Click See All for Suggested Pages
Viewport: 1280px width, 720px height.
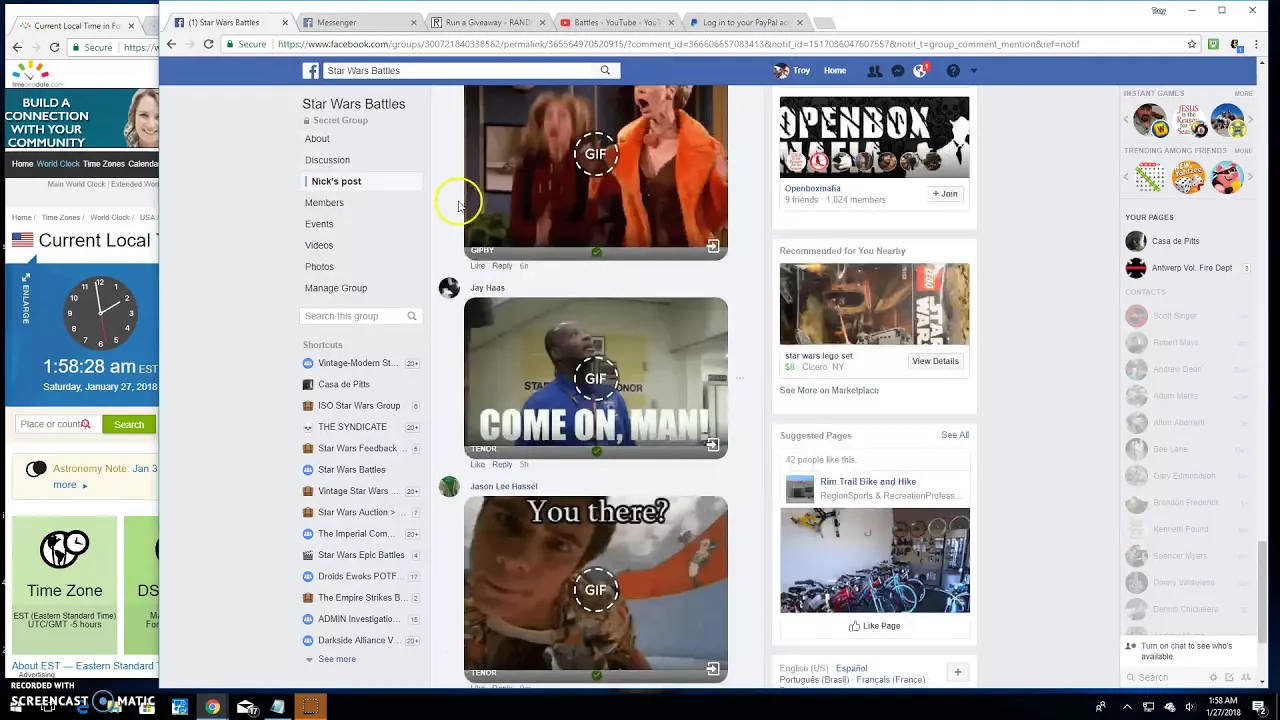pyautogui.click(x=955, y=435)
